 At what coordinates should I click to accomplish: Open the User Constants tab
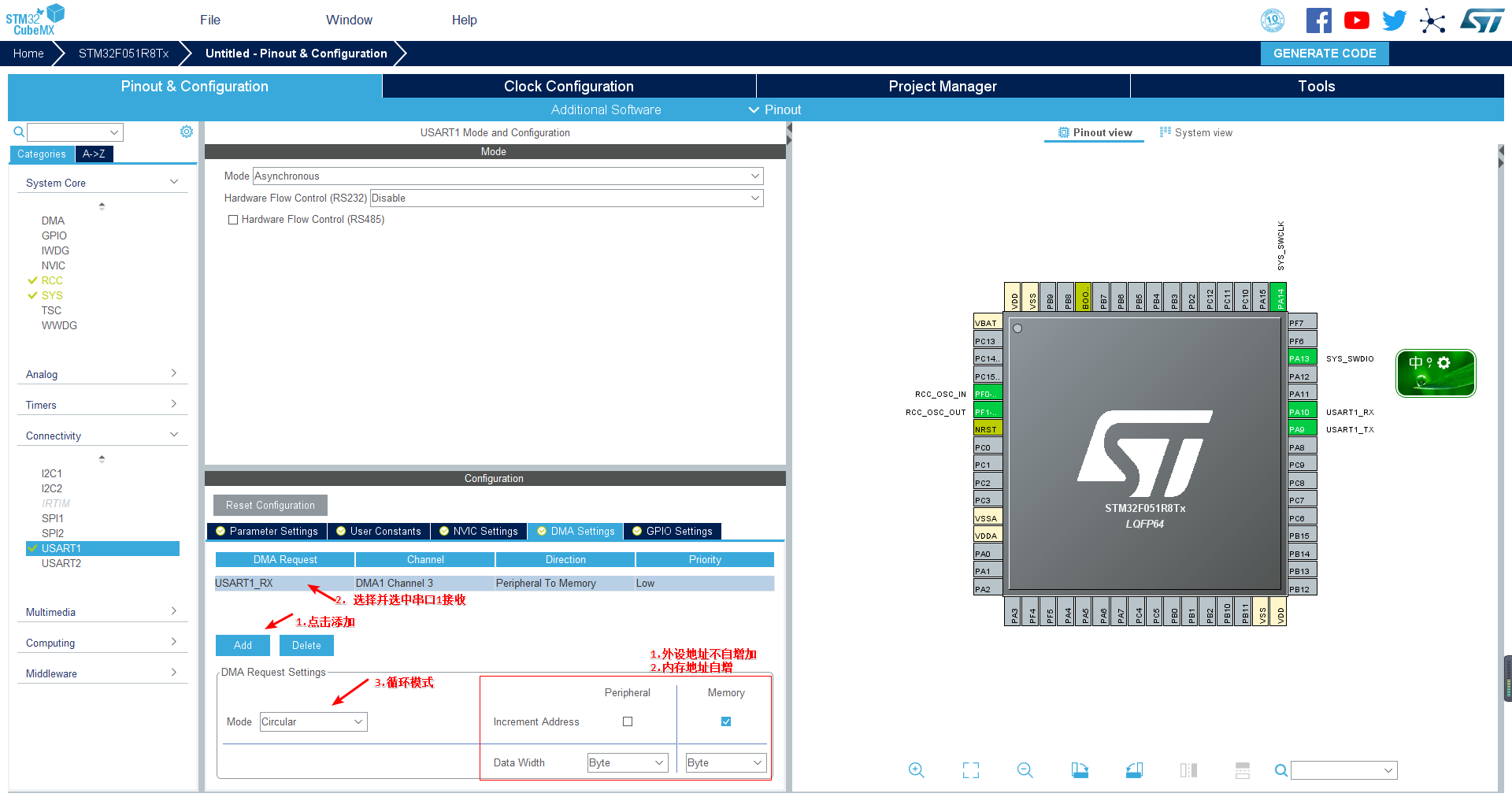[x=379, y=531]
